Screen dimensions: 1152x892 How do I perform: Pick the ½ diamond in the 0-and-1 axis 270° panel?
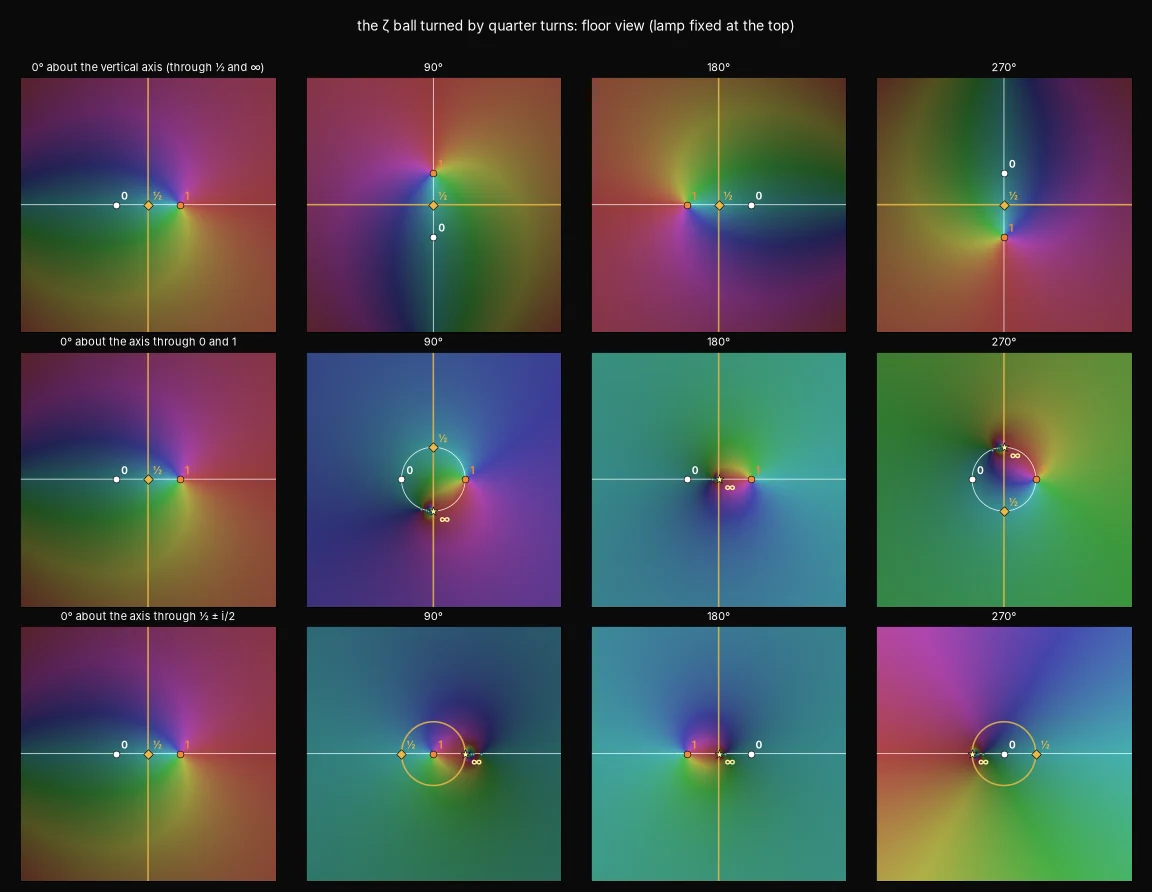click(x=1004, y=511)
